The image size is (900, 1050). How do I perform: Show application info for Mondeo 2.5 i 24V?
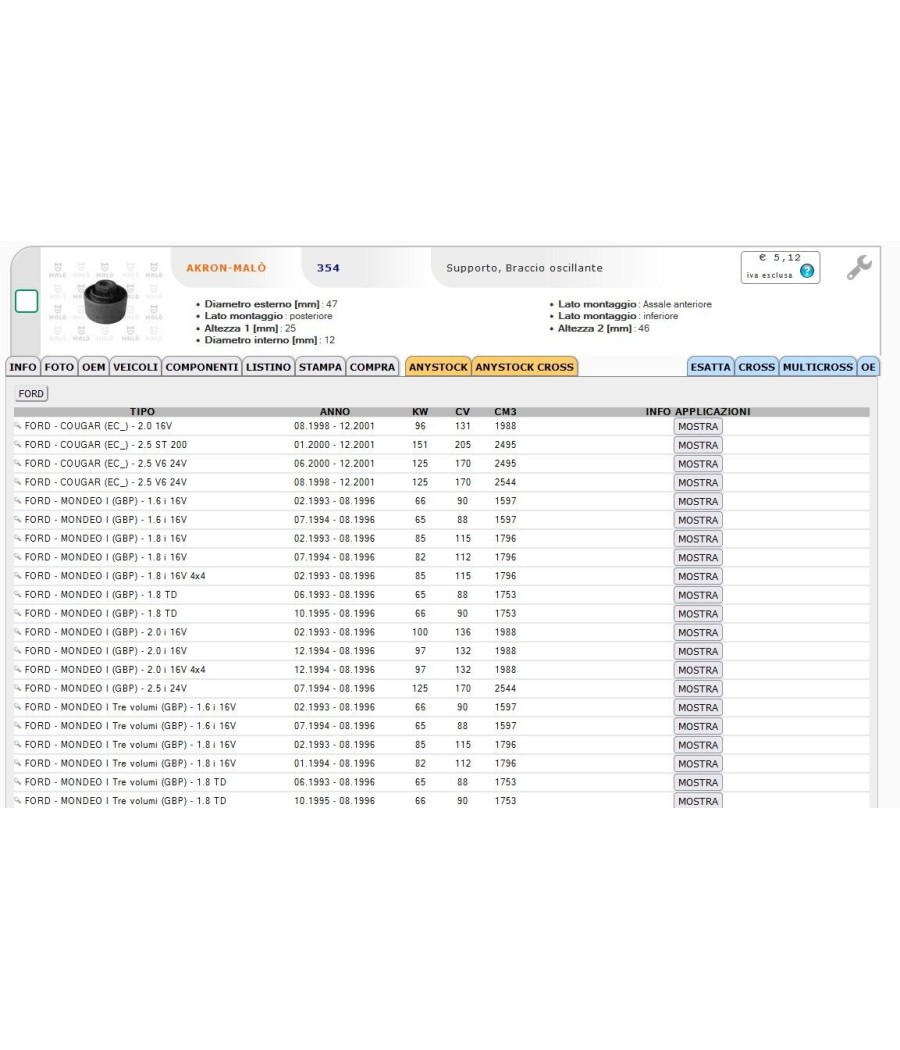click(x=698, y=689)
